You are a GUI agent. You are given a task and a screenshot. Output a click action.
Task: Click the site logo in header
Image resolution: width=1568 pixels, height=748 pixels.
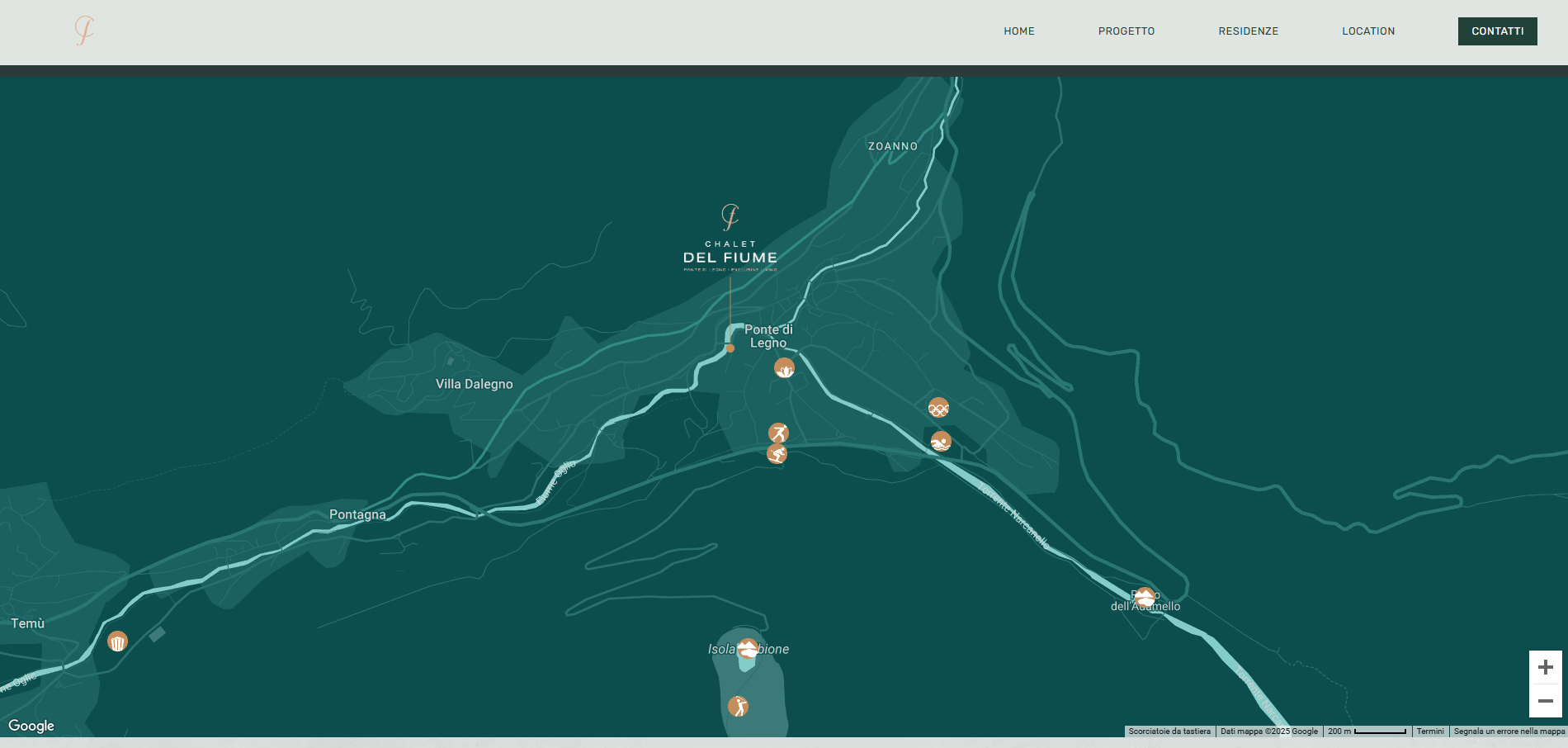coord(84,31)
